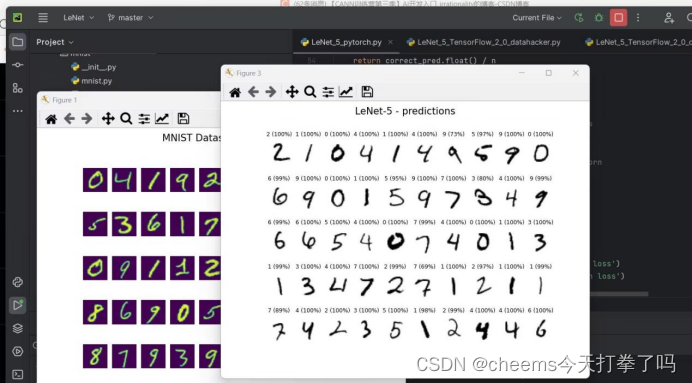Screen dimensions: 692x383
Task: Open more tool windows ellipsis in sidebar
Action: coord(18,111)
